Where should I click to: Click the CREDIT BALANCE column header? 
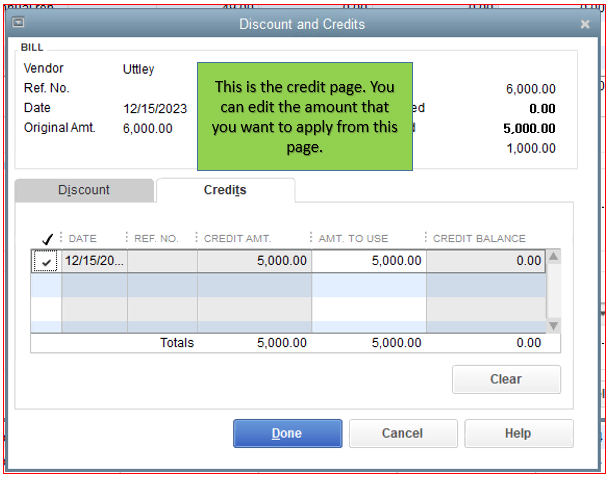point(479,238)
